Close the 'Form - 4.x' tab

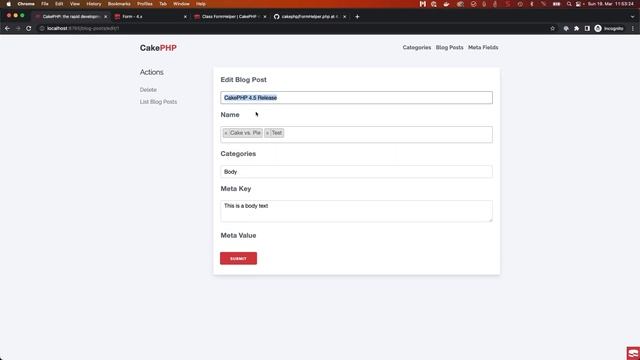[185, 17]
